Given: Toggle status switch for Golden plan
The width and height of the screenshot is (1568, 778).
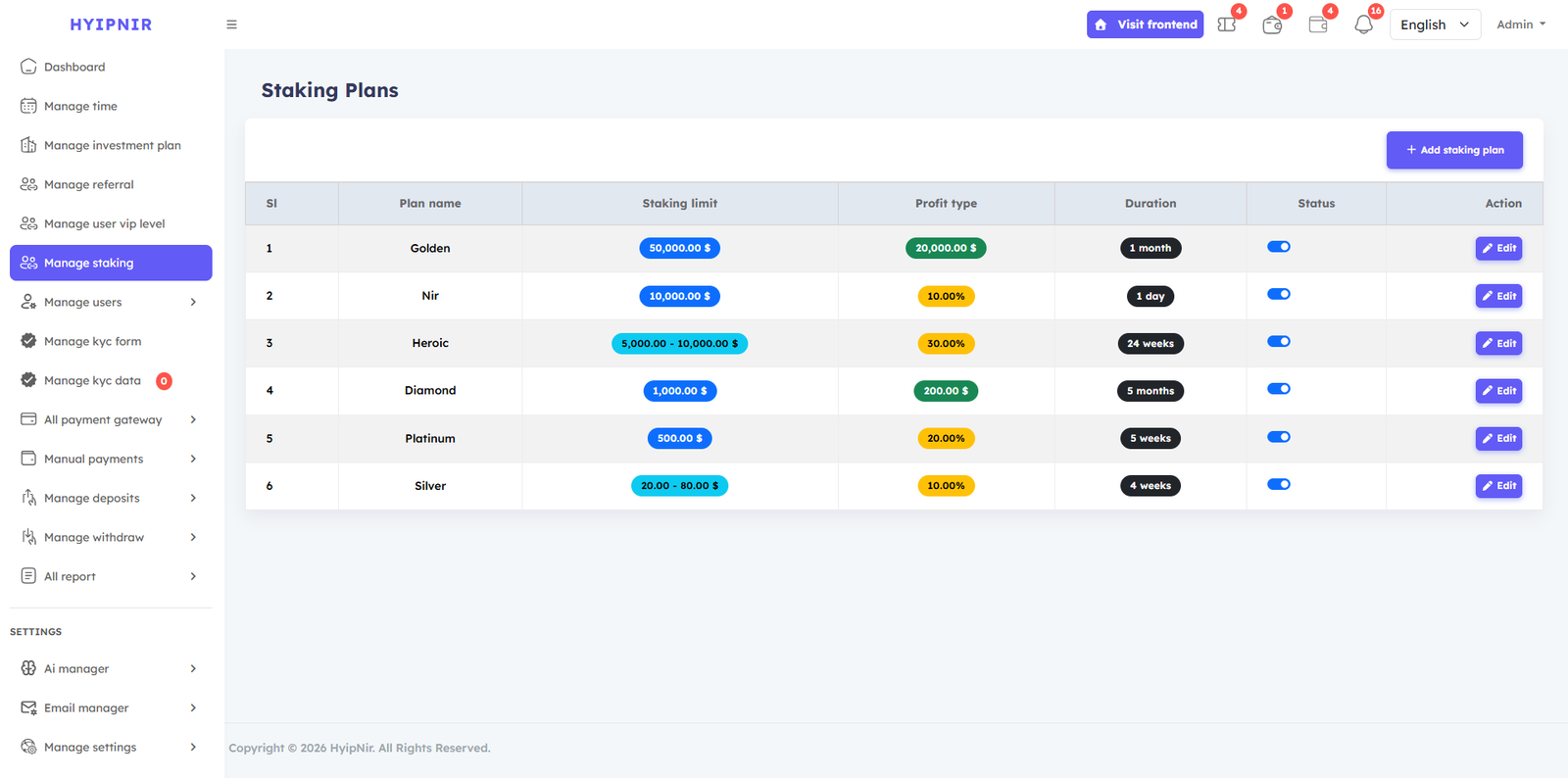Looking at the screenshot, I should point(1278,247).
